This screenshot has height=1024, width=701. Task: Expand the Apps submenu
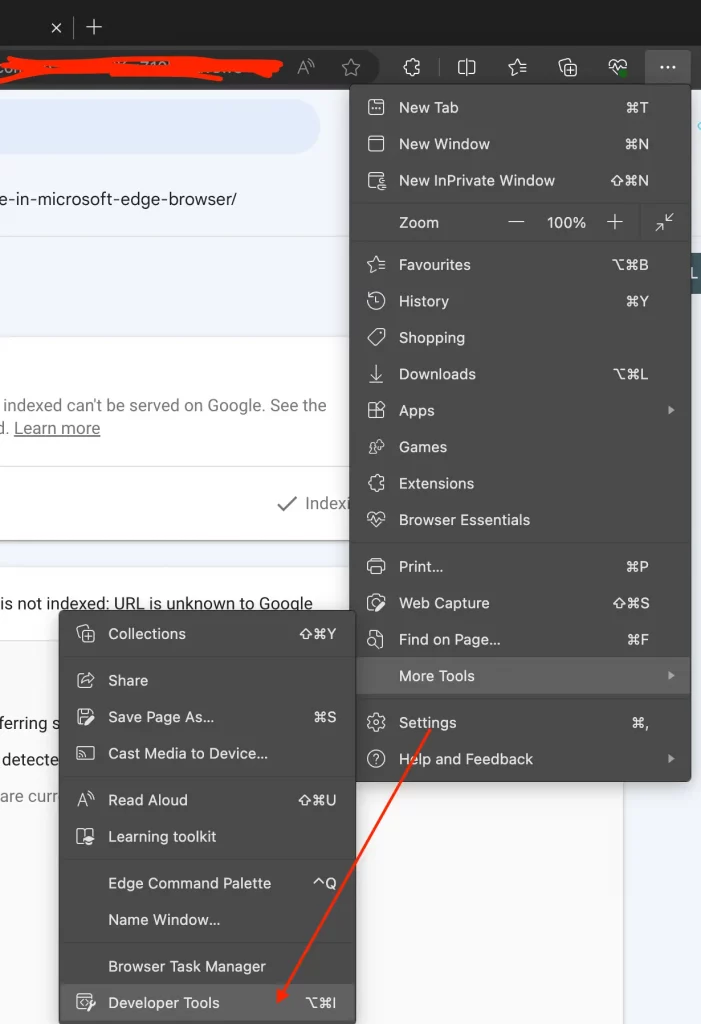(520, 411)
